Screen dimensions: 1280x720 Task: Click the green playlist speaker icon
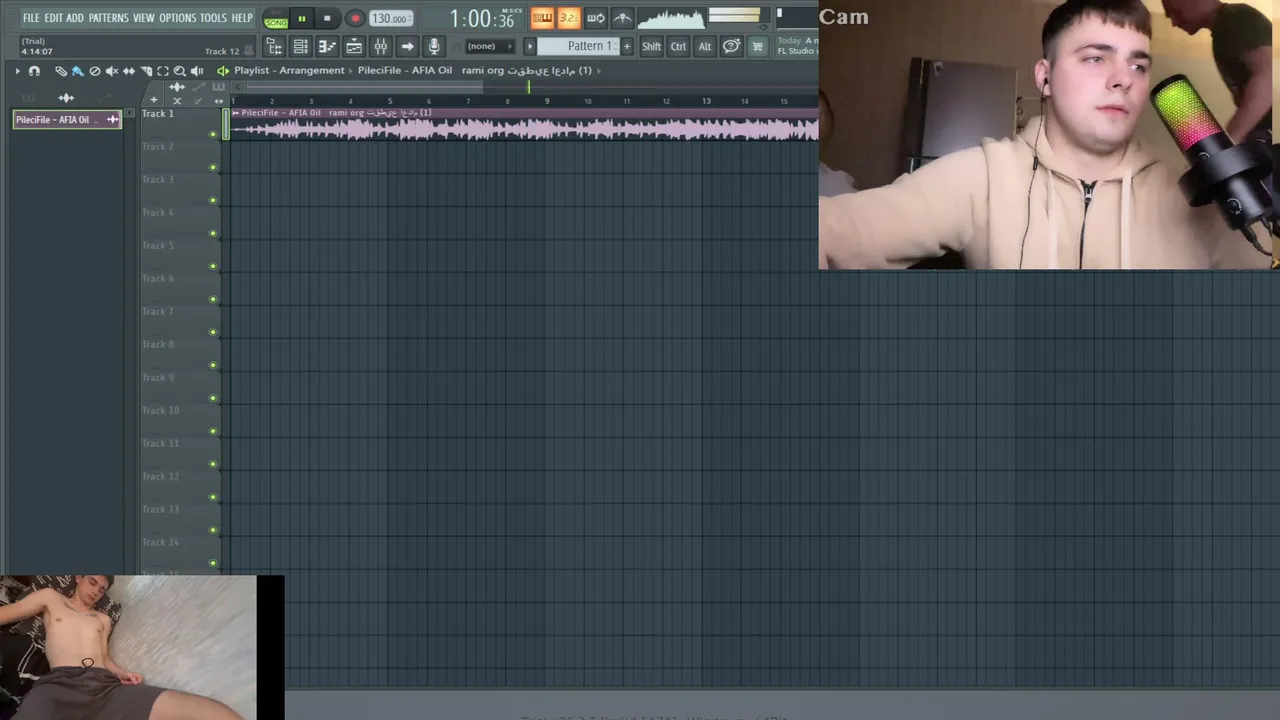point(223,71)
